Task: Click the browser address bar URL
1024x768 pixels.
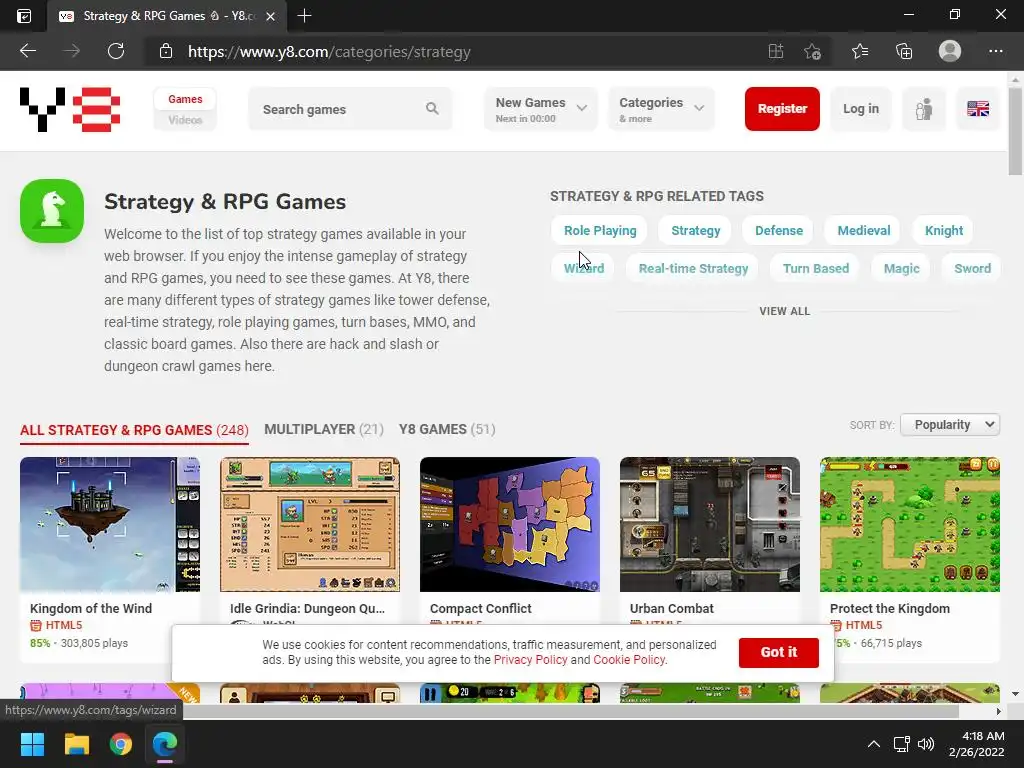Action: pos(329,52)
